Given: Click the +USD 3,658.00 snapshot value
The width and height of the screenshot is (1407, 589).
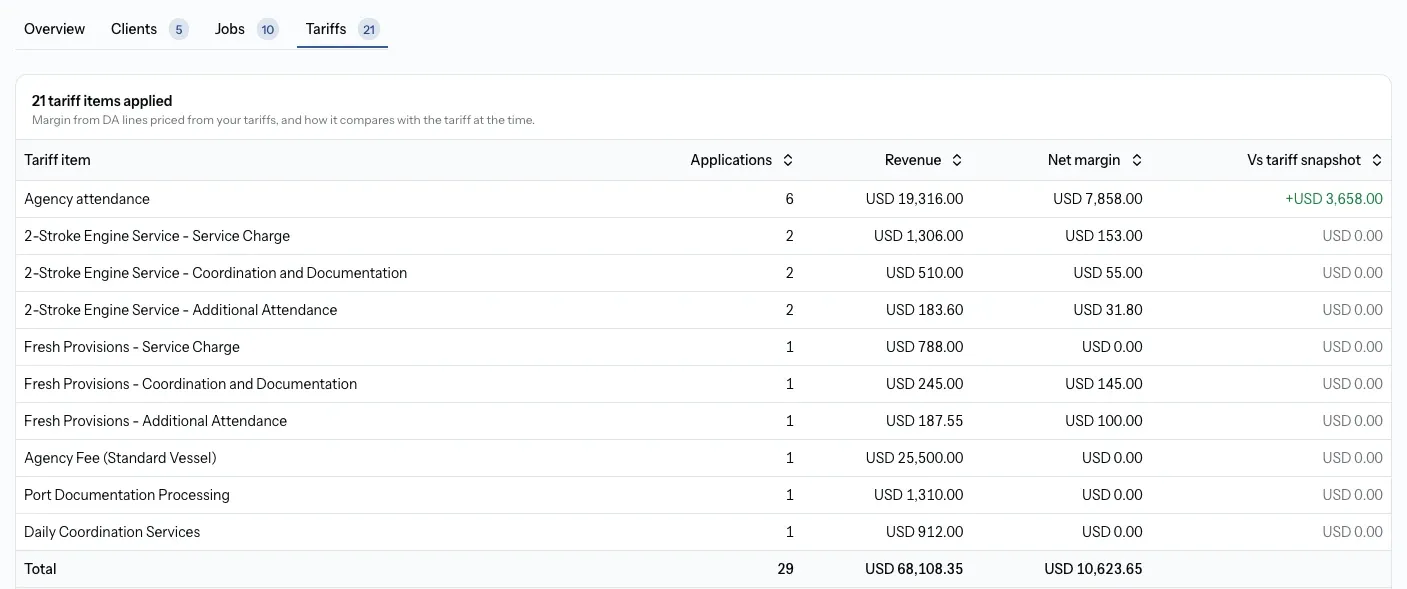Looking at the screenshot, I should click(1334, 199).
